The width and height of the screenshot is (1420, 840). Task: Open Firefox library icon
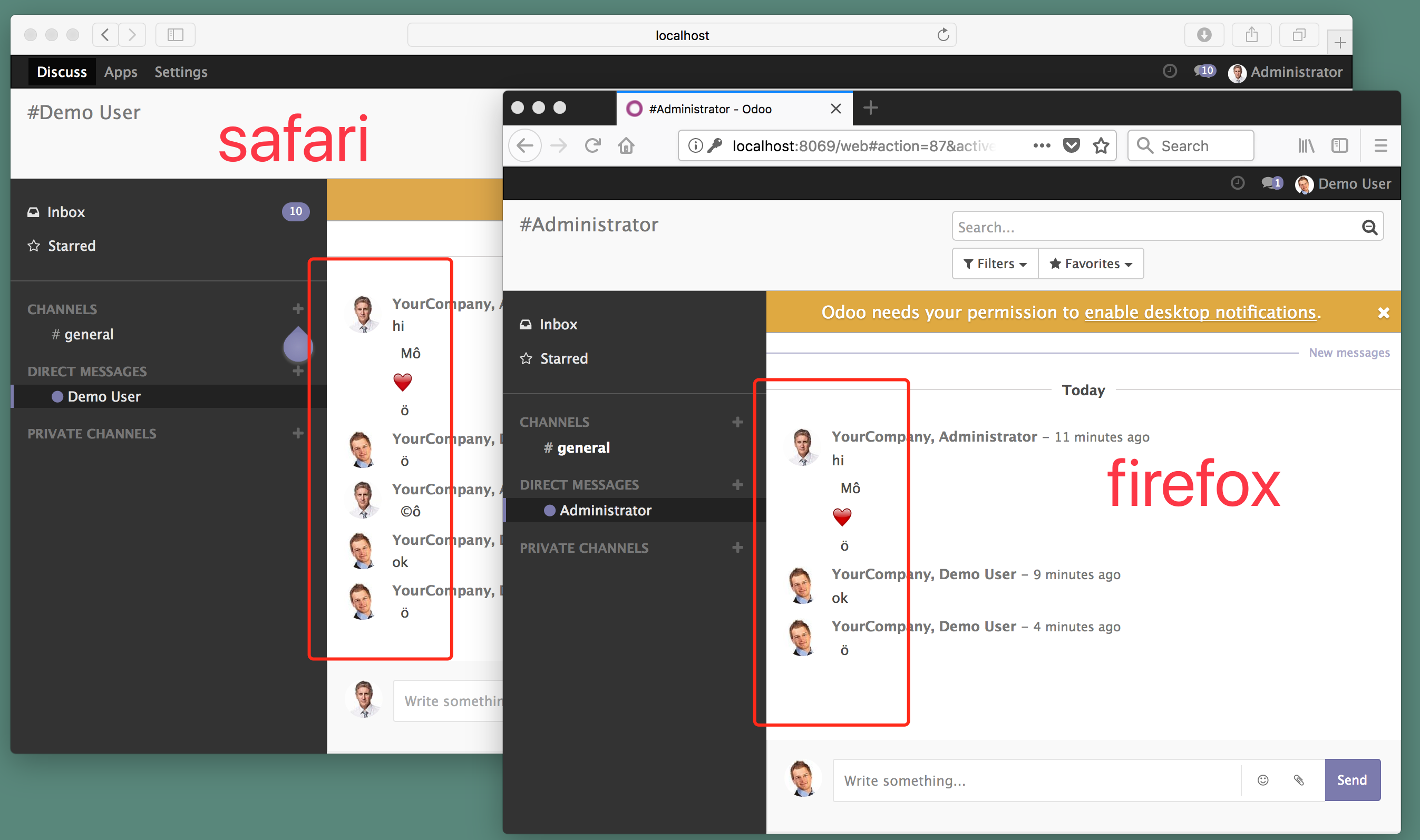(x=1306, y=146)
